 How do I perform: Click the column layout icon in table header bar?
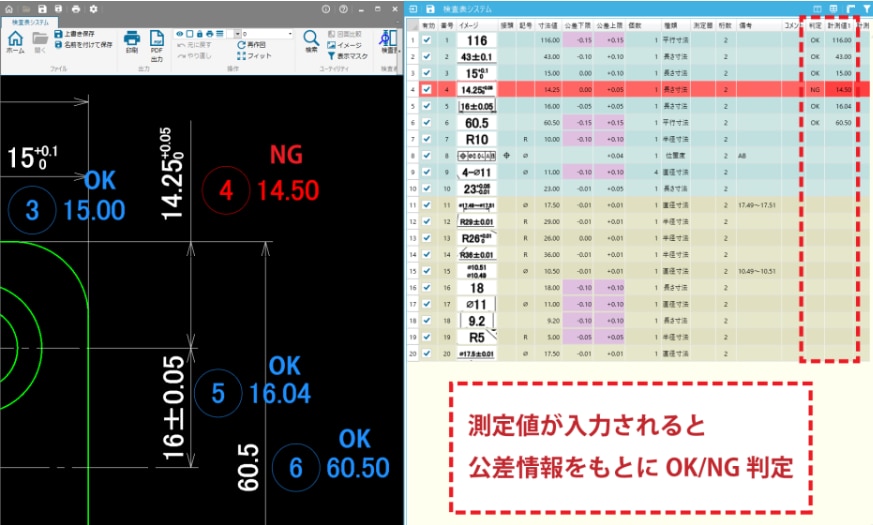(817, 9)
